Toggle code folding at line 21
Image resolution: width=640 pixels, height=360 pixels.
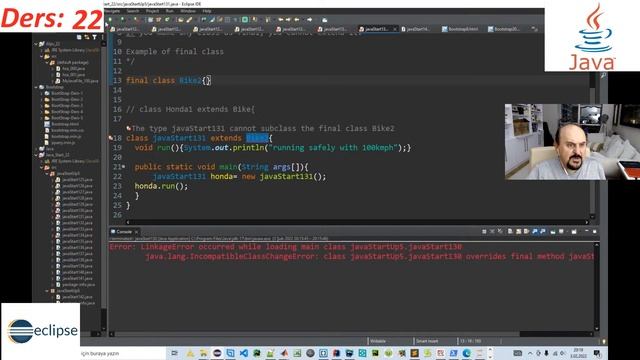tap(124, 167)
